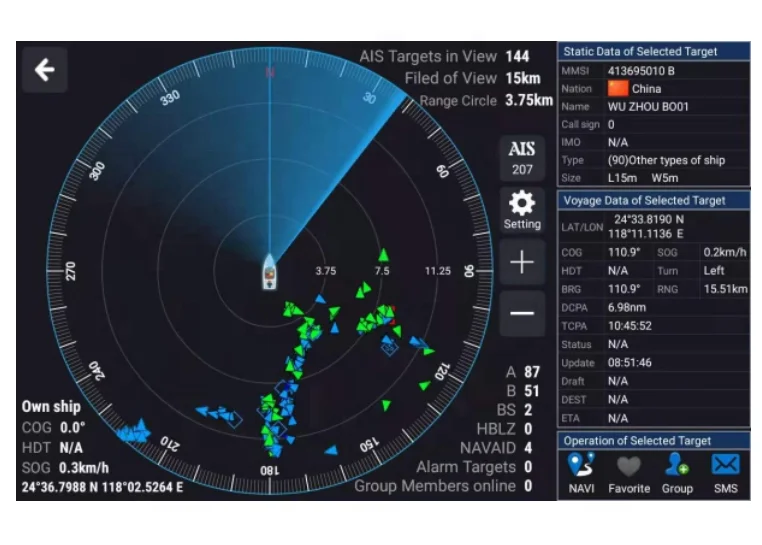The width and height of the screenshot is (762, 545).
Task: Click target SOG value 0.2km/h
Action: click(725, 252)
